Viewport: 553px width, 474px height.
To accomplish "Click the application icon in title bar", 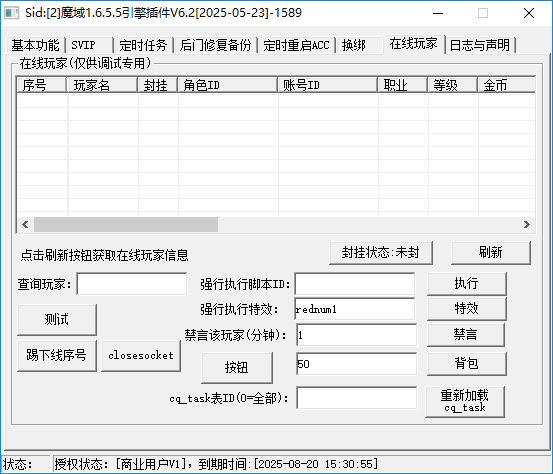I will click(x=12, y=13).
